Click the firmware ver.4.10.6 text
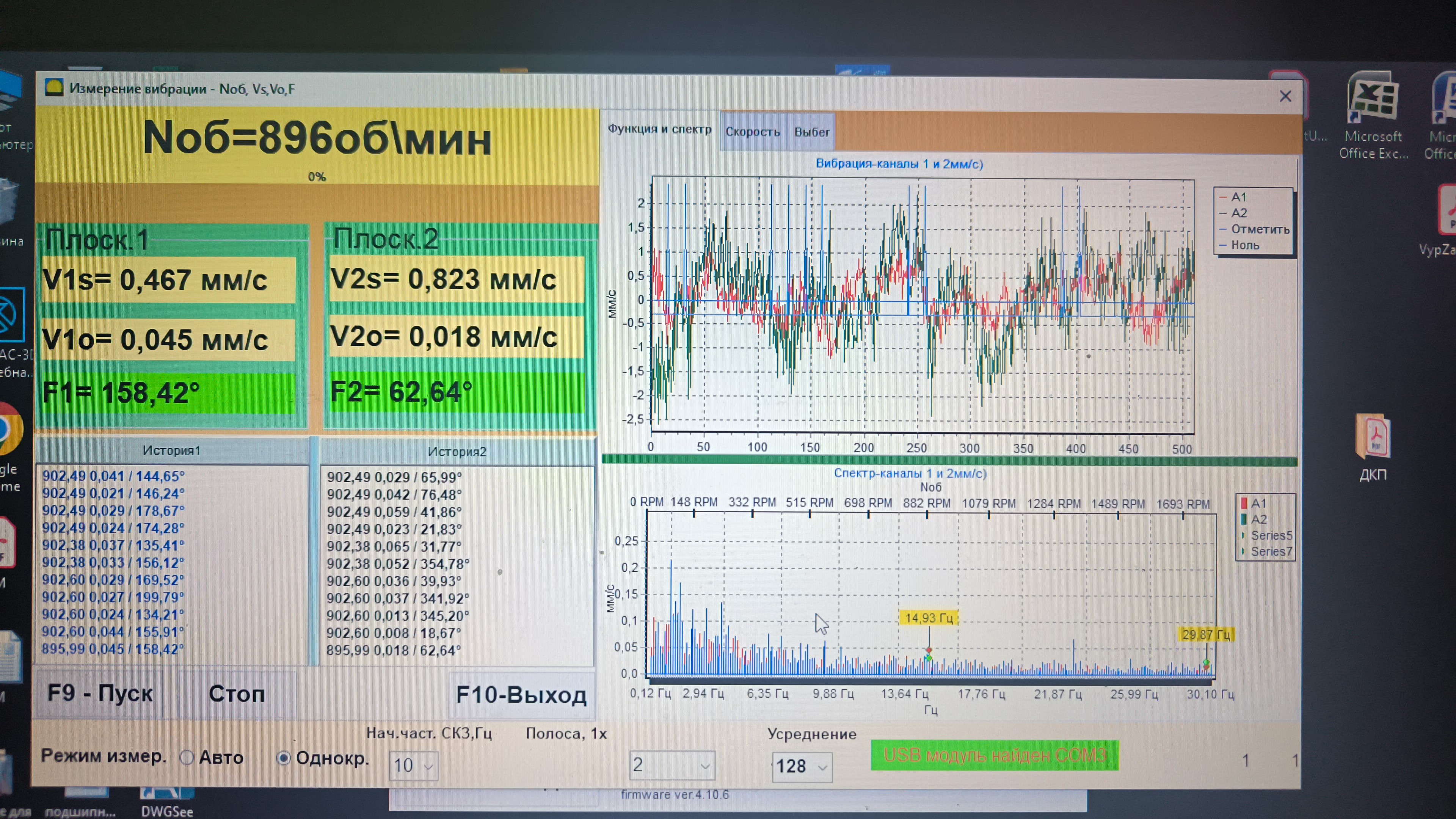The image size is (1456, 819). [x=675, y=795]
